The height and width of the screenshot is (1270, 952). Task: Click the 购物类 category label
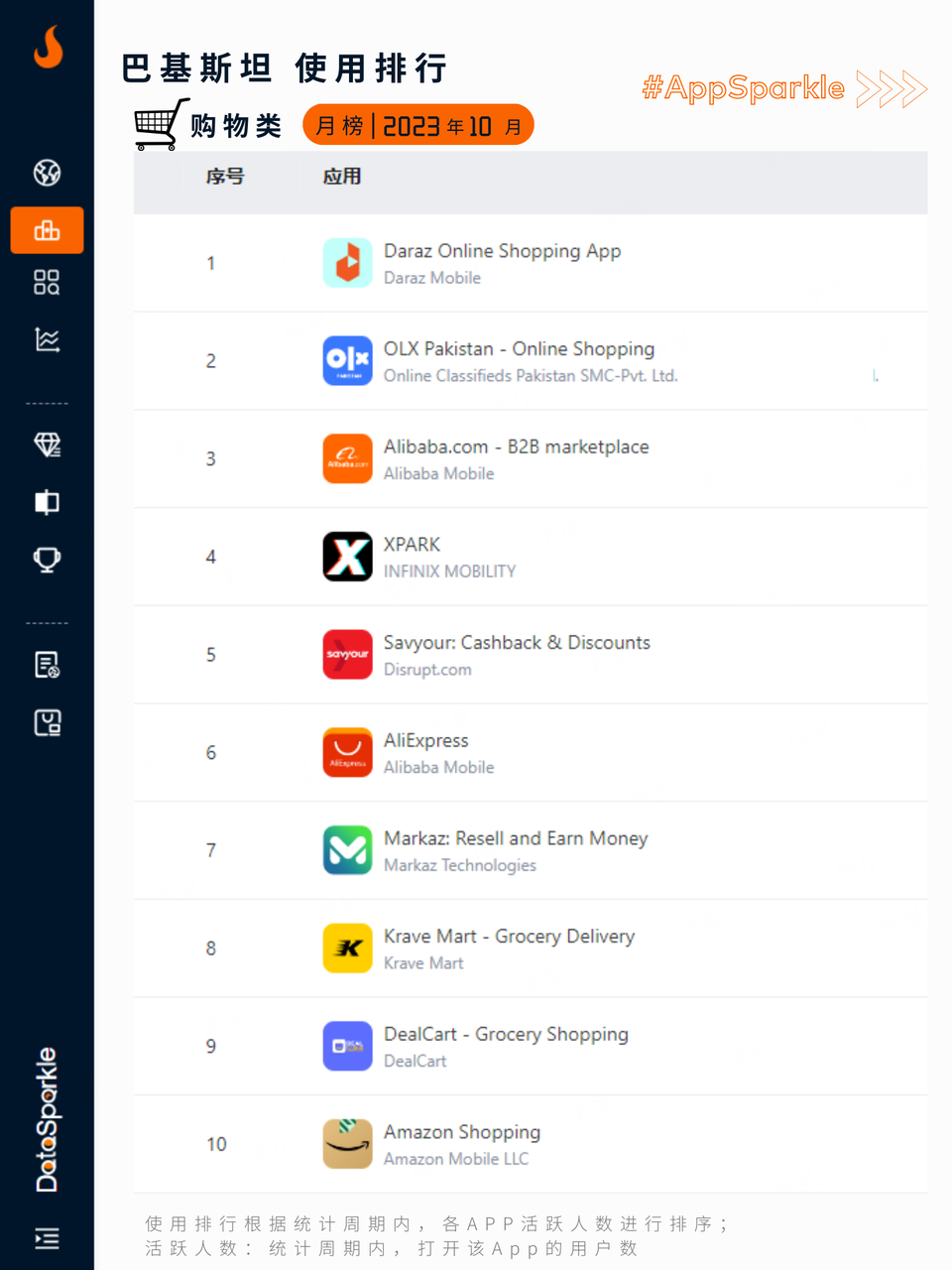pos(236,126)
